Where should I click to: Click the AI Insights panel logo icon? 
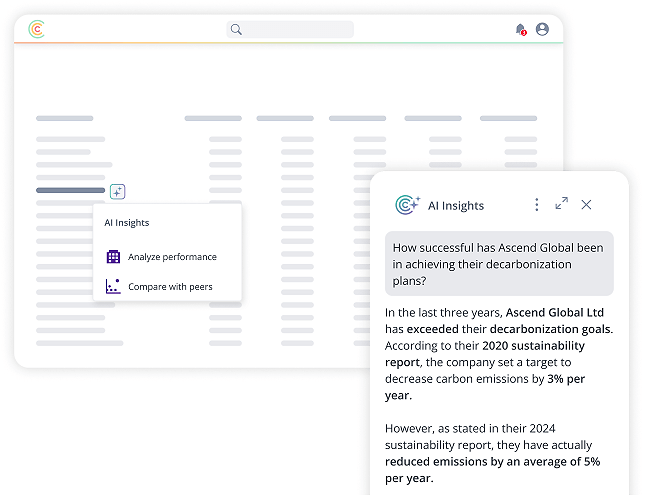pos(407,205)
